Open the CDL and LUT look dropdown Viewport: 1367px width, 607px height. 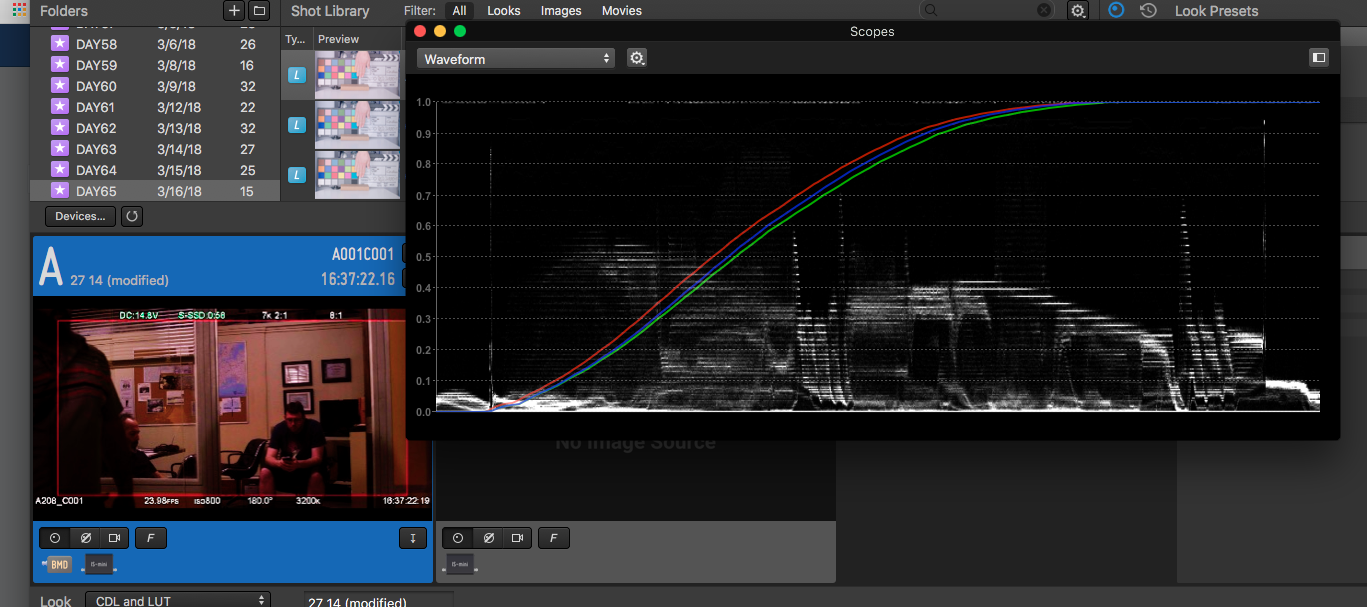178,601
